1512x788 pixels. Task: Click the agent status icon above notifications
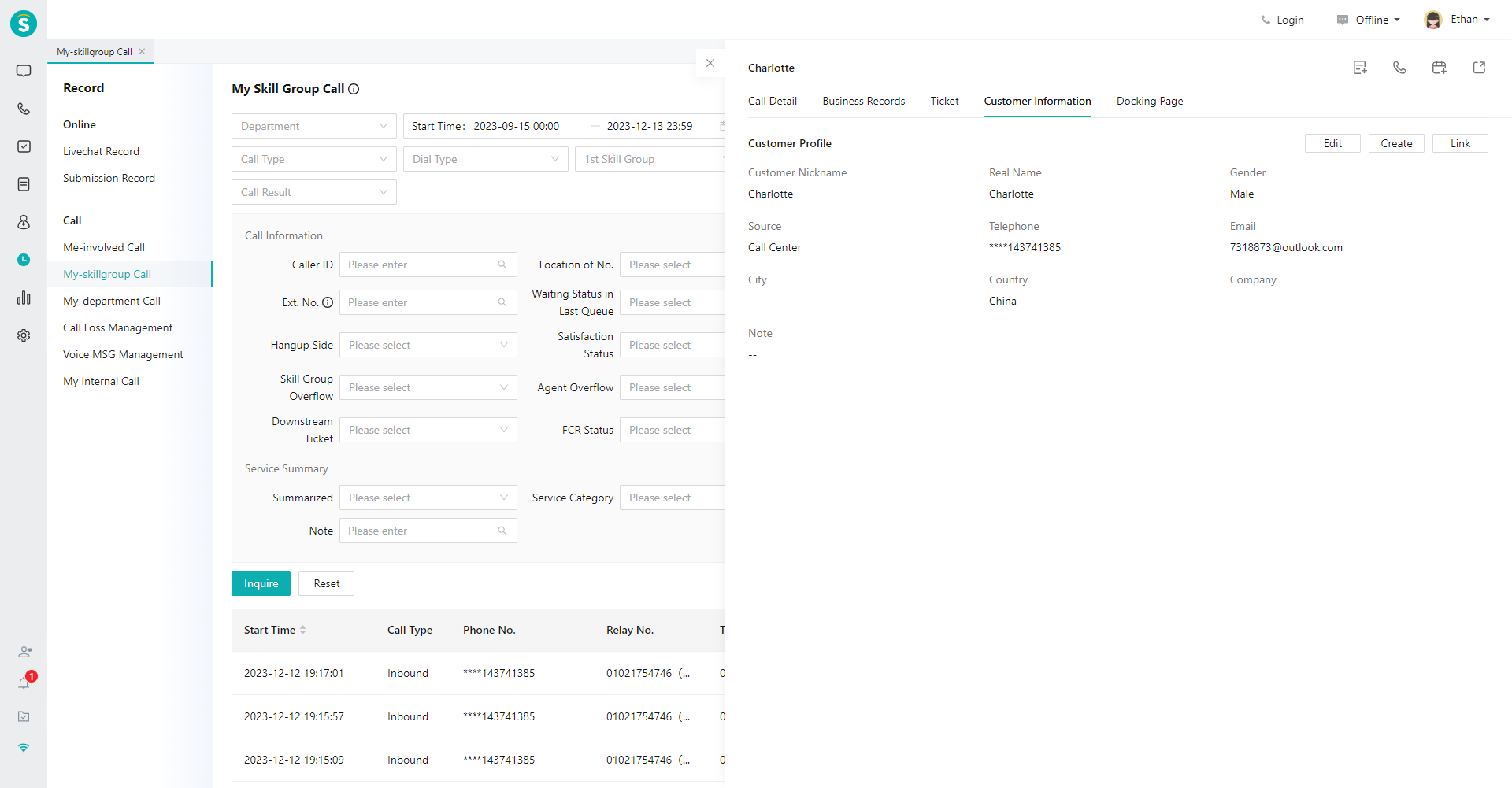24,652
